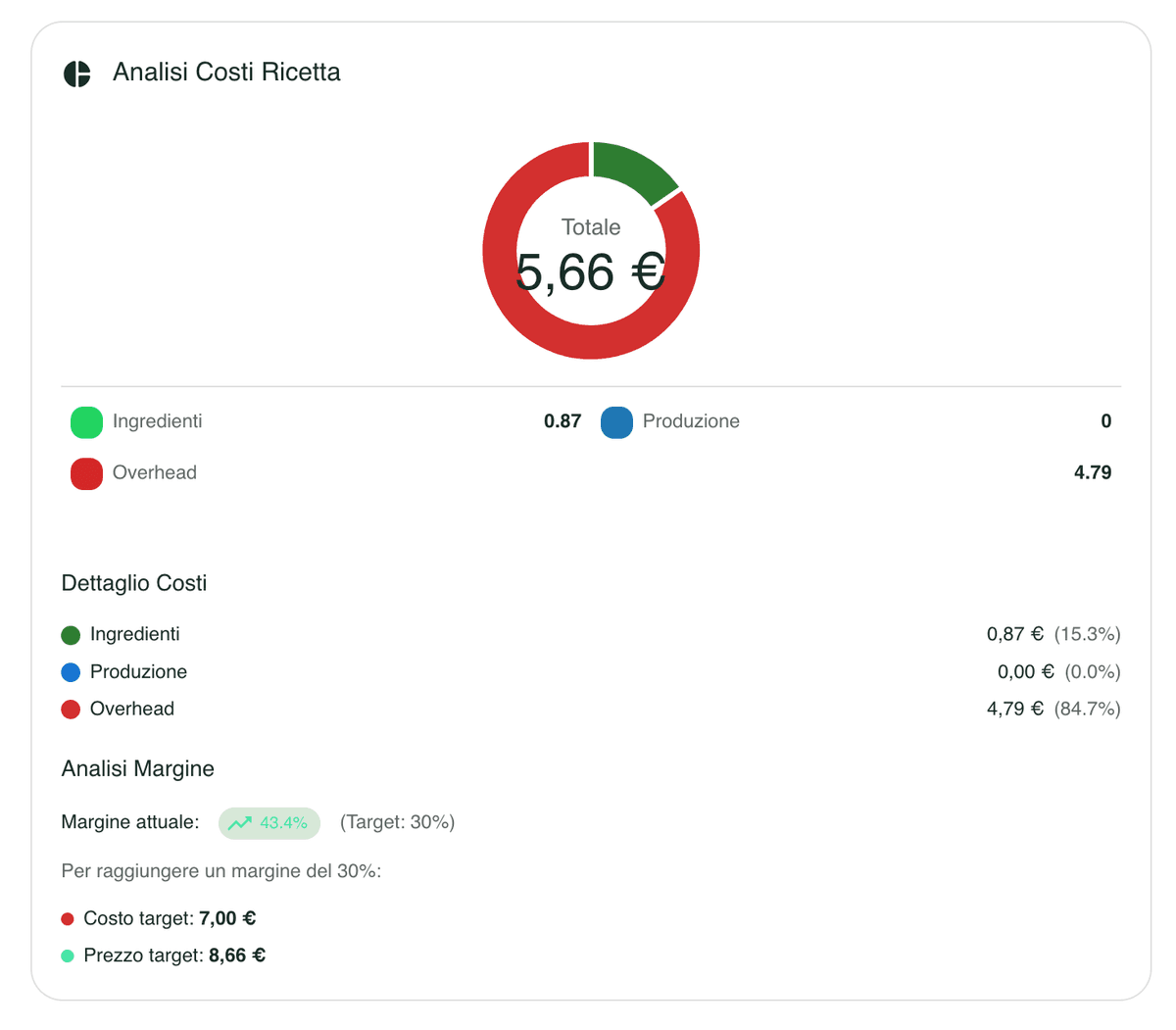
Task: Click the green dot beside Ingredienti in Dettaglio Costi
Action: click(x=71, y=634)
